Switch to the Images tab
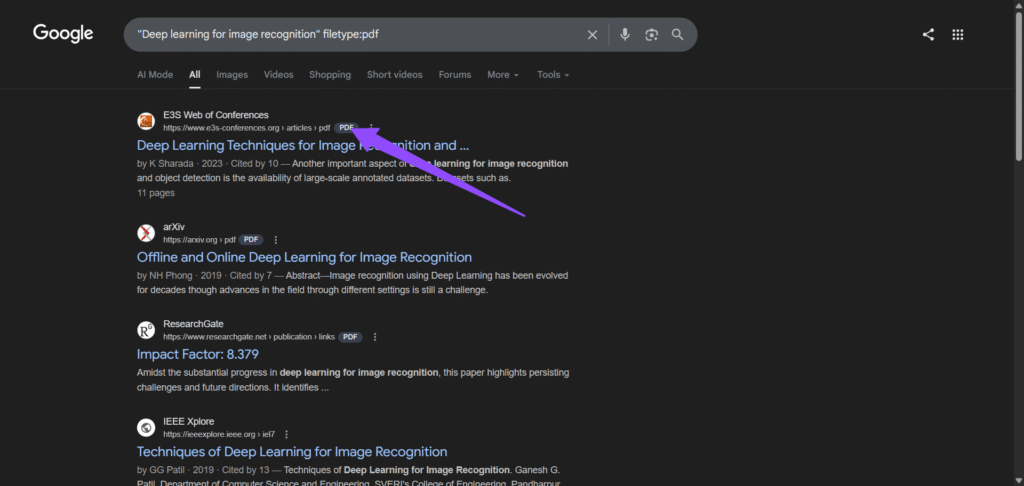Screen dimensions: 1024x486 [232, 75]
